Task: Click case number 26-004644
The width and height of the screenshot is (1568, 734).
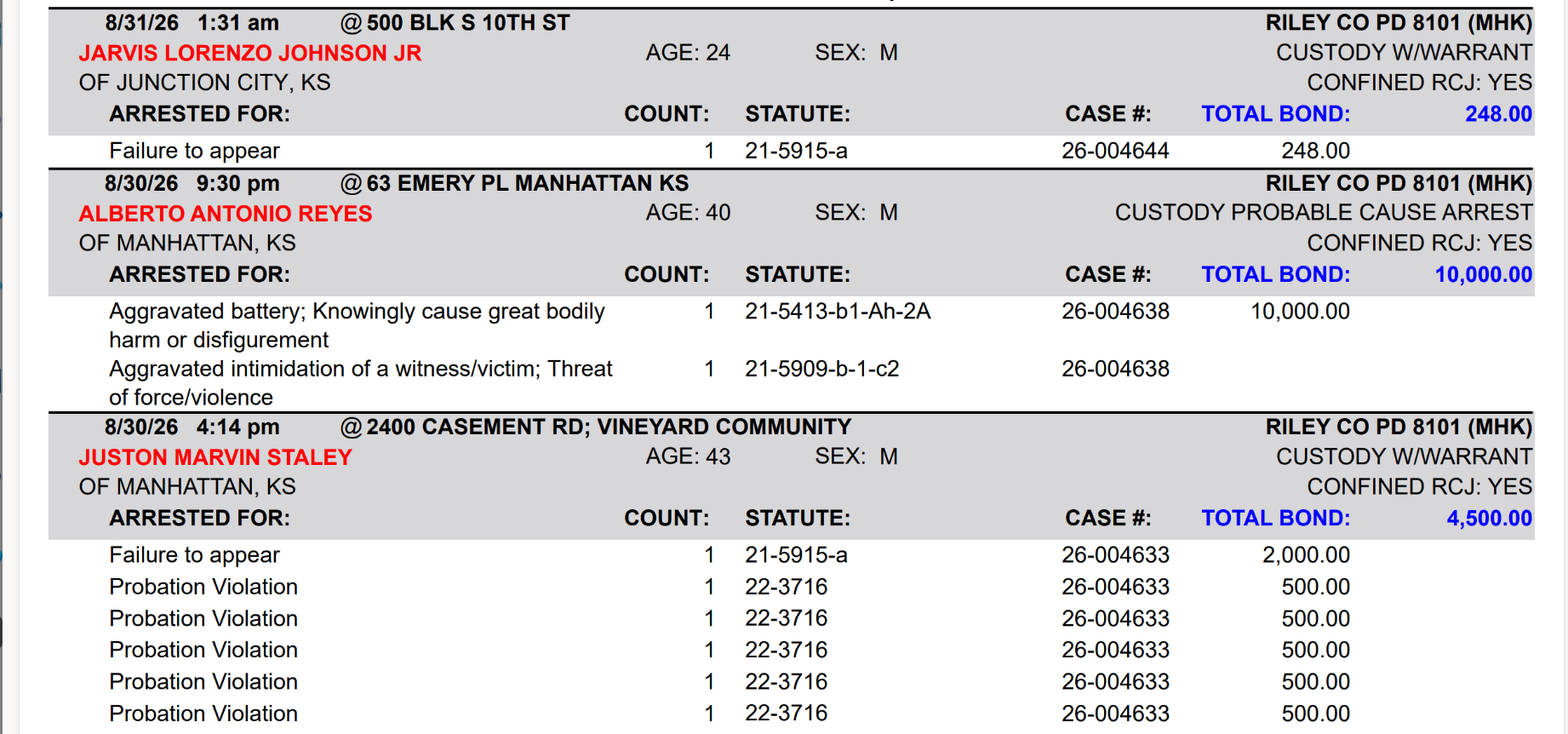Action: [x=1115, y=151]
